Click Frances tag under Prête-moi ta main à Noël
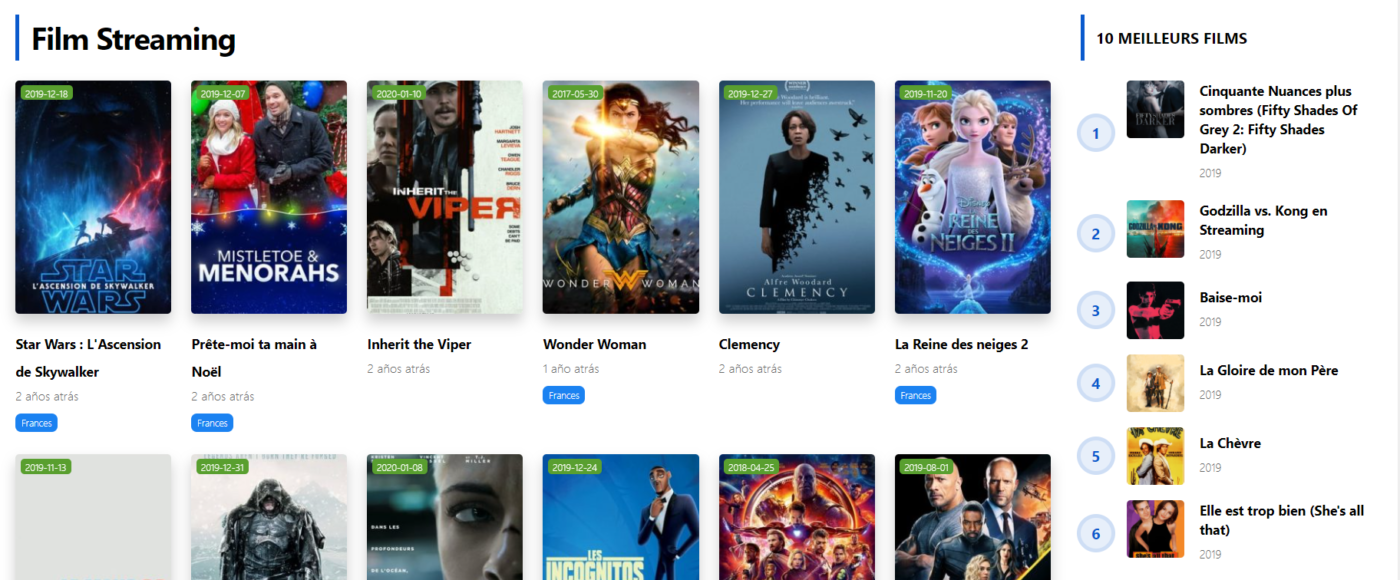This screenshot has height=580, width=1400. click(212, 423)
